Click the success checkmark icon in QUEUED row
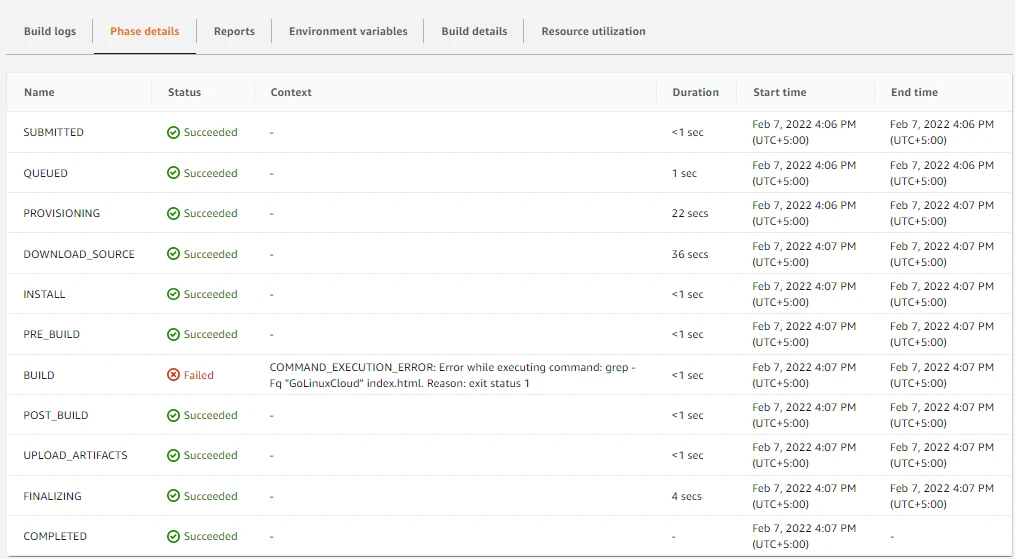This screenshot has width=1015, height=559. click(x=174, y=173)
